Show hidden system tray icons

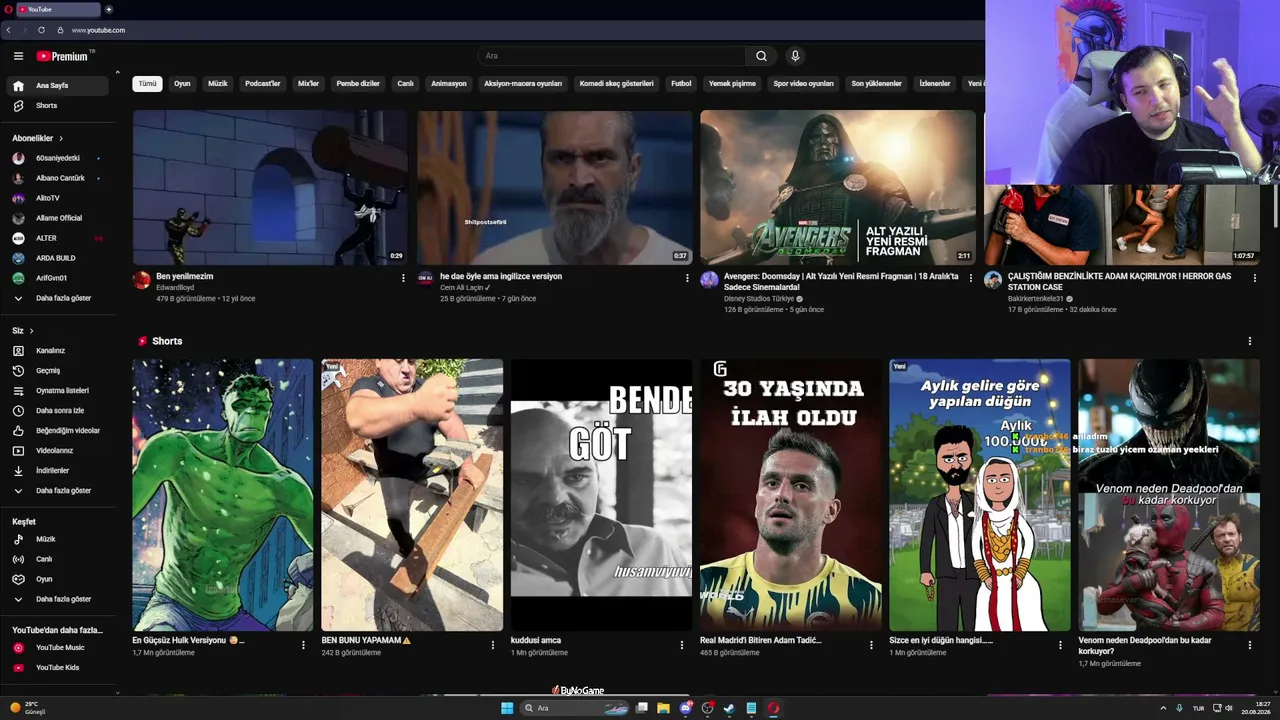pos(1163,708)
